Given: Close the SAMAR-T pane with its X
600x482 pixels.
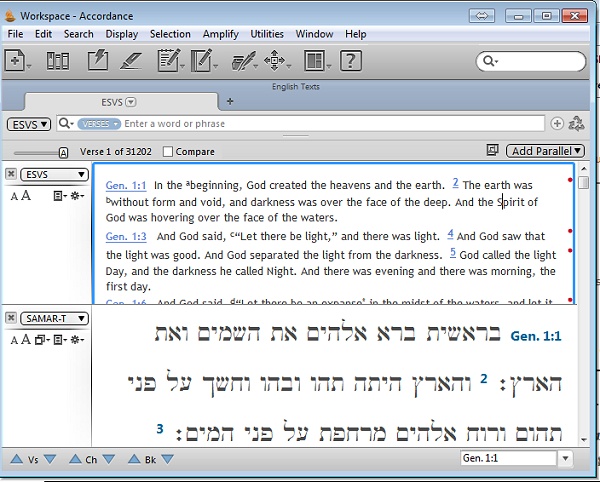Looking at the screenshot, I should click(x=11, y=318).
